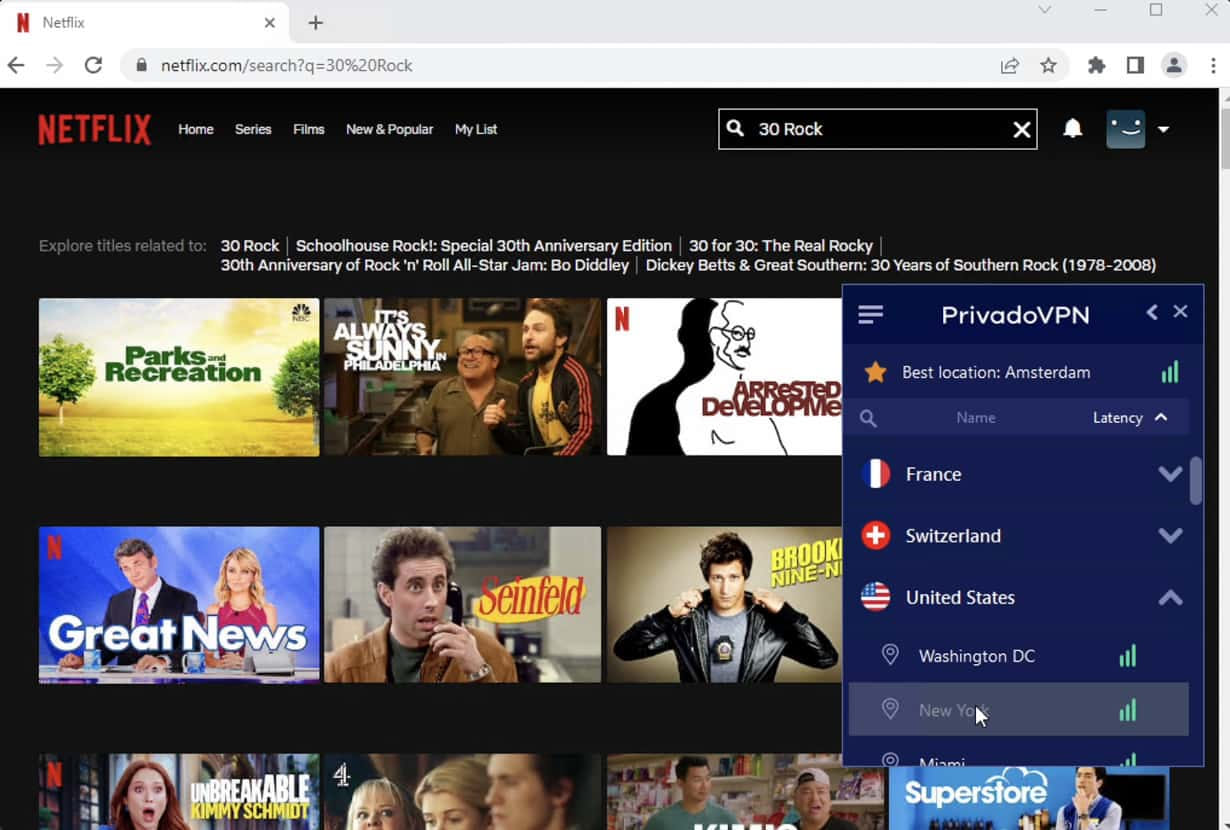Open the PrivadoVPN hamburger menu
This screenshot has height=830, width=1230.
point(870,315)
